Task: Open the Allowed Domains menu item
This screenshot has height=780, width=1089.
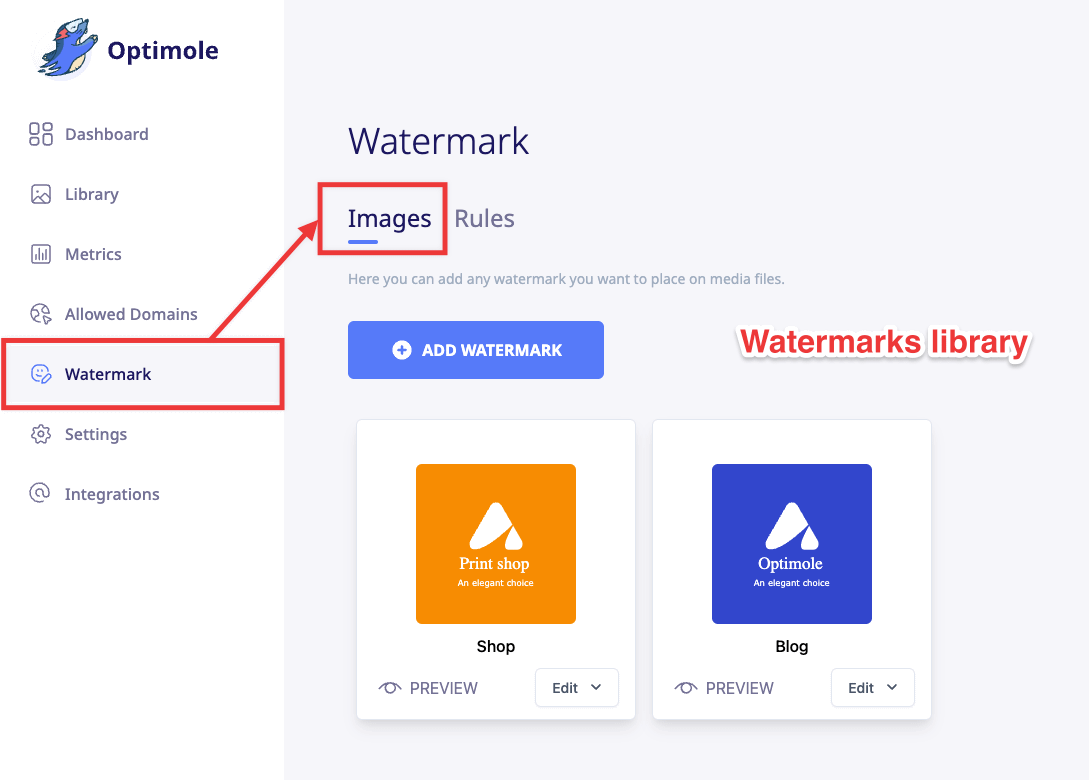Action: coord(131,314)
